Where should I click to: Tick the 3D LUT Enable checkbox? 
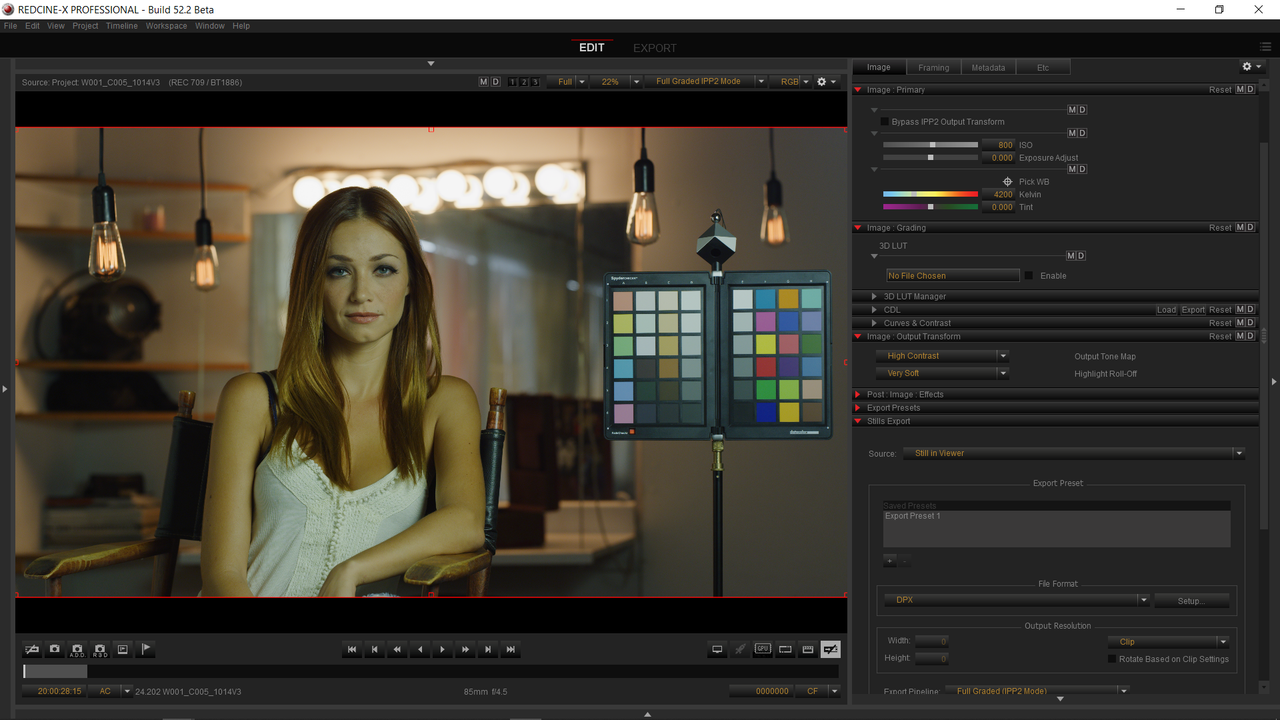[x=1028, y=276]
